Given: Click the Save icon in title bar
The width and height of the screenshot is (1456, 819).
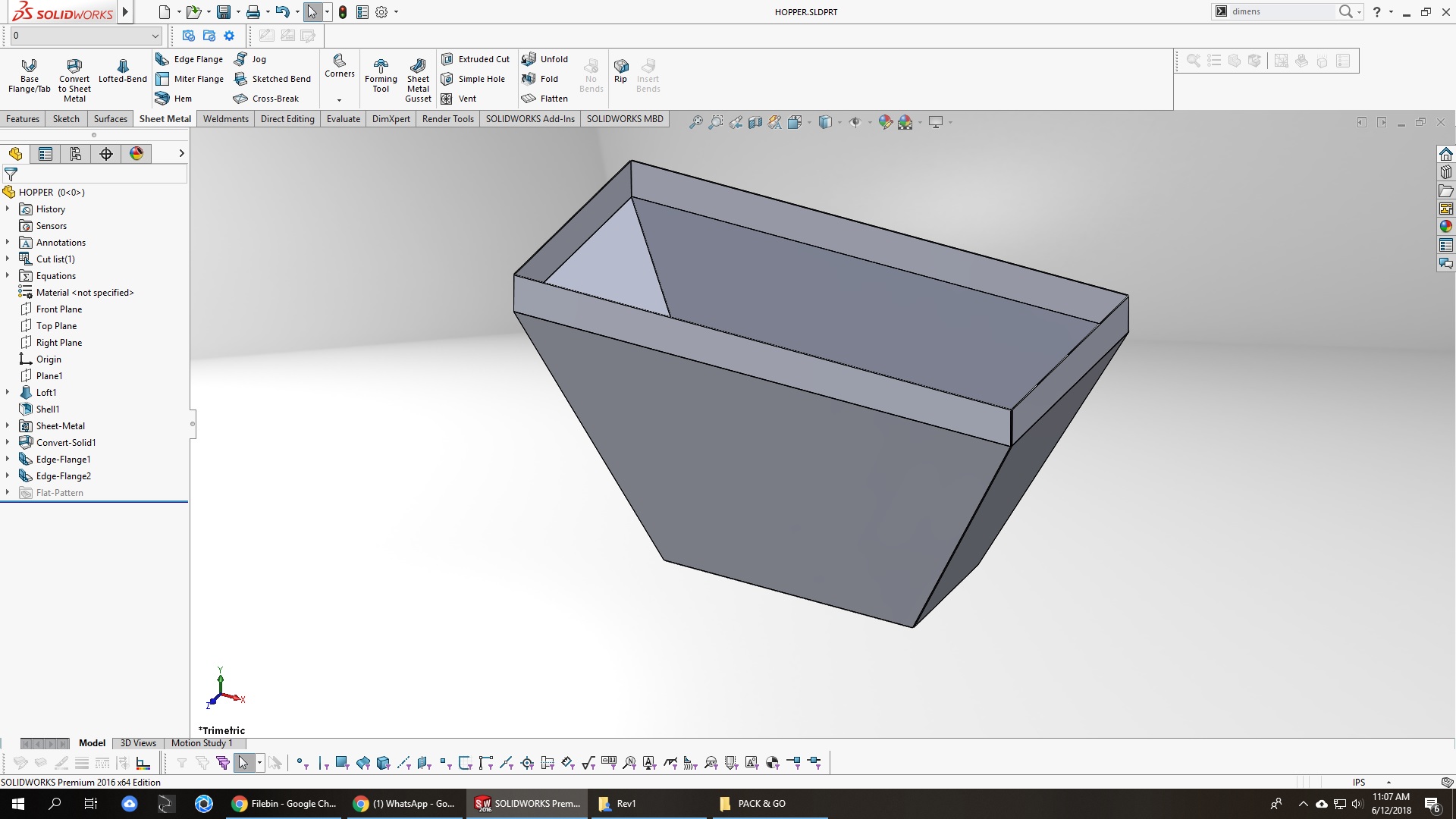Looking at the screenshot, I should click(x=224, y=12).
